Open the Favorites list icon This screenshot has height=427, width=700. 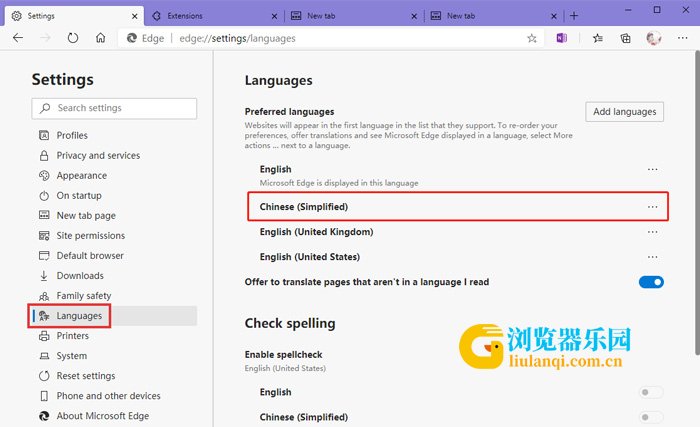pyautogui.click(x=597, y=38)
